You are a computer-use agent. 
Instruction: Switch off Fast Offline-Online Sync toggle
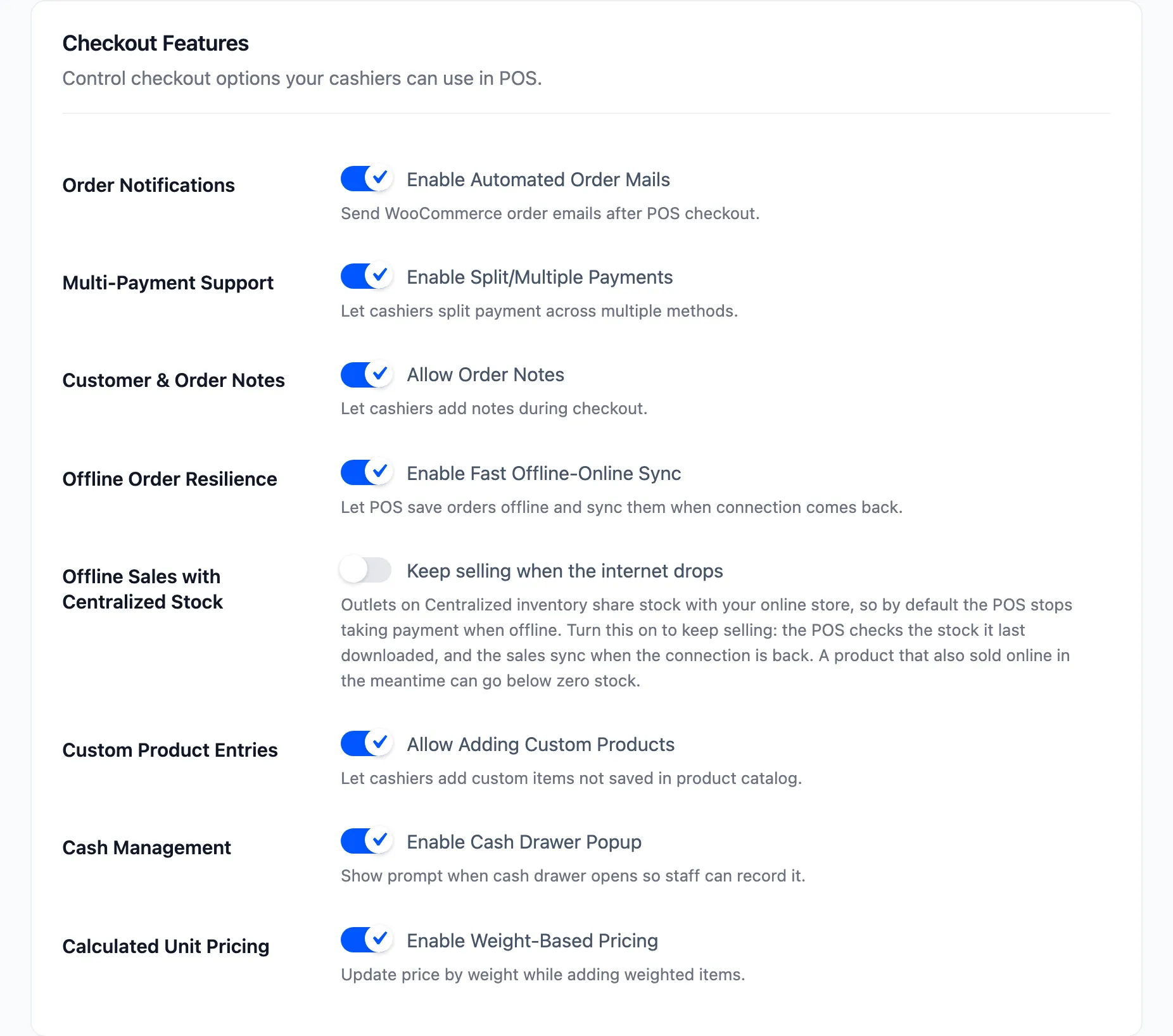point(366,472)
